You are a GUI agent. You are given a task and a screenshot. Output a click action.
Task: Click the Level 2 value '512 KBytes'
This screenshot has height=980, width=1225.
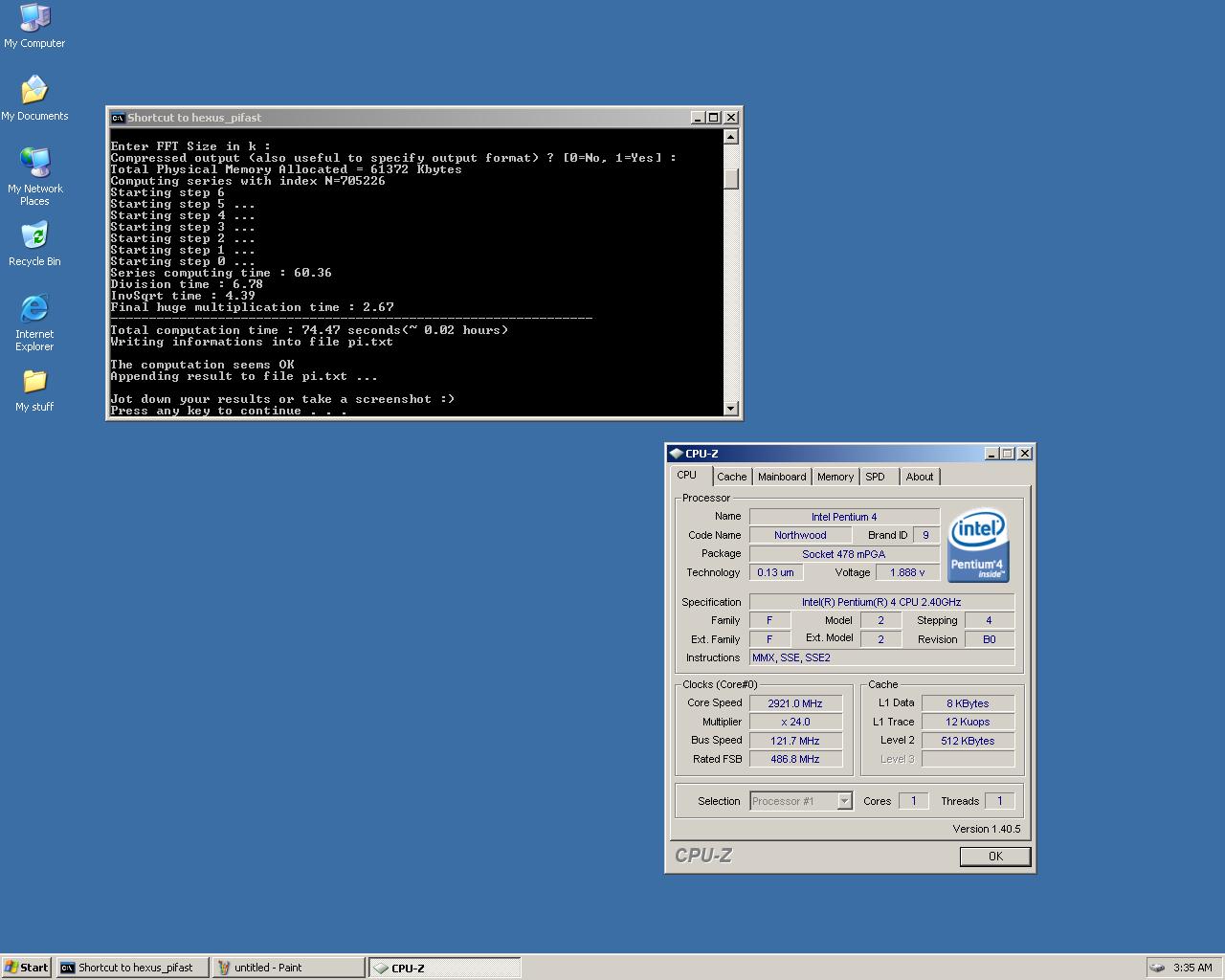(968, 741)
